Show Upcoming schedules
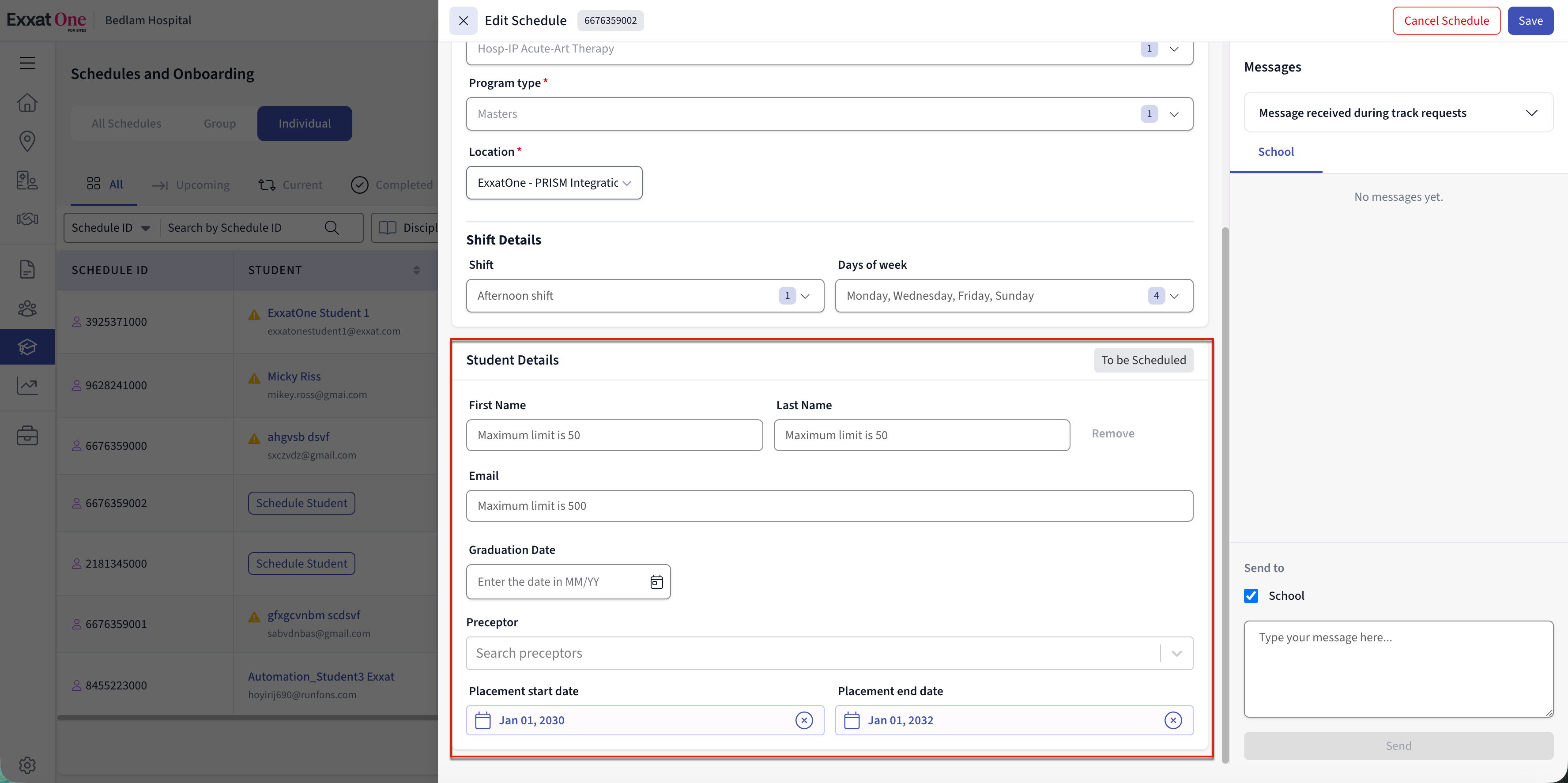 (x=191, y=185)
